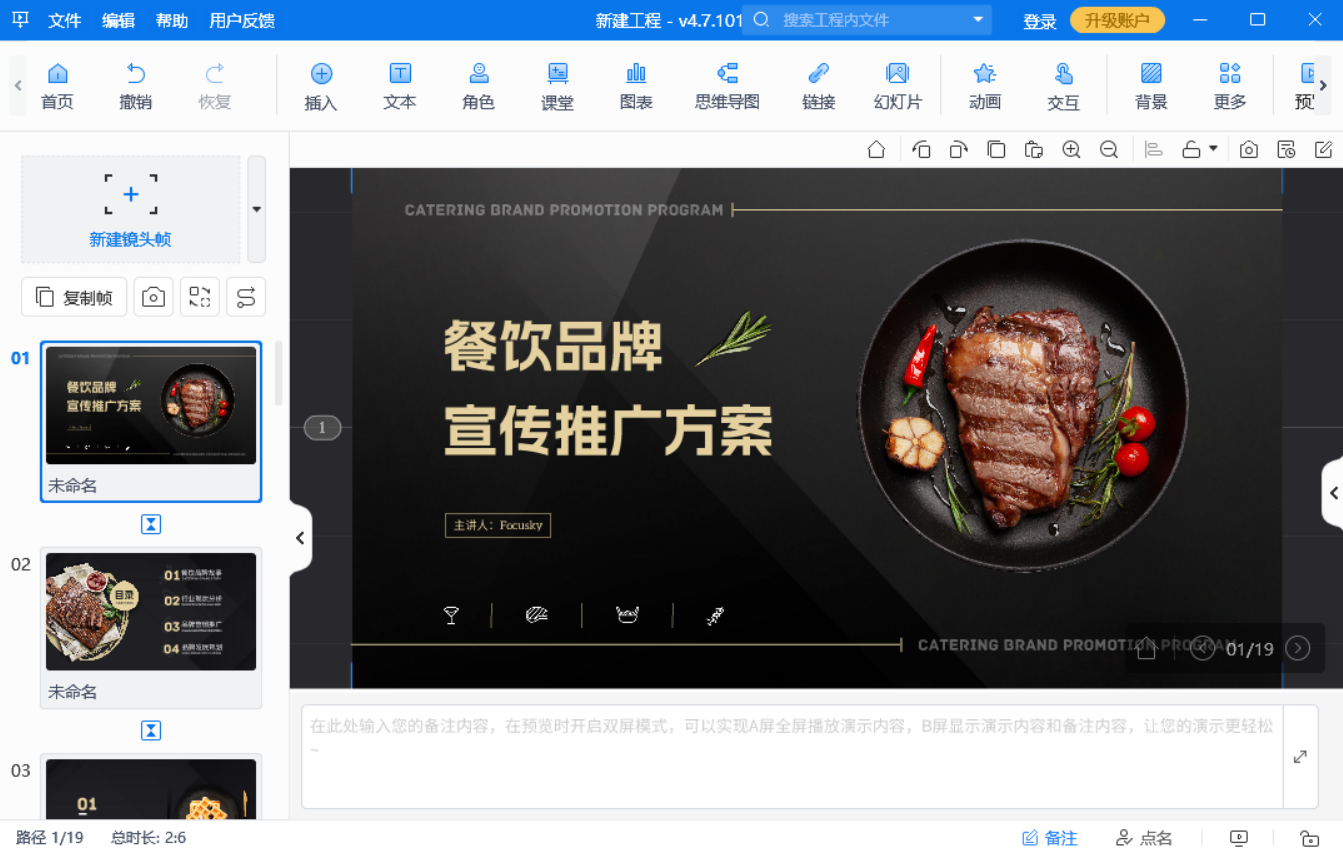Image resolution: width=1343 pixels, height=850 pixels.
Task: Open the history panel icon in canvas toolbar
Action: click(x=1286, y=149)
